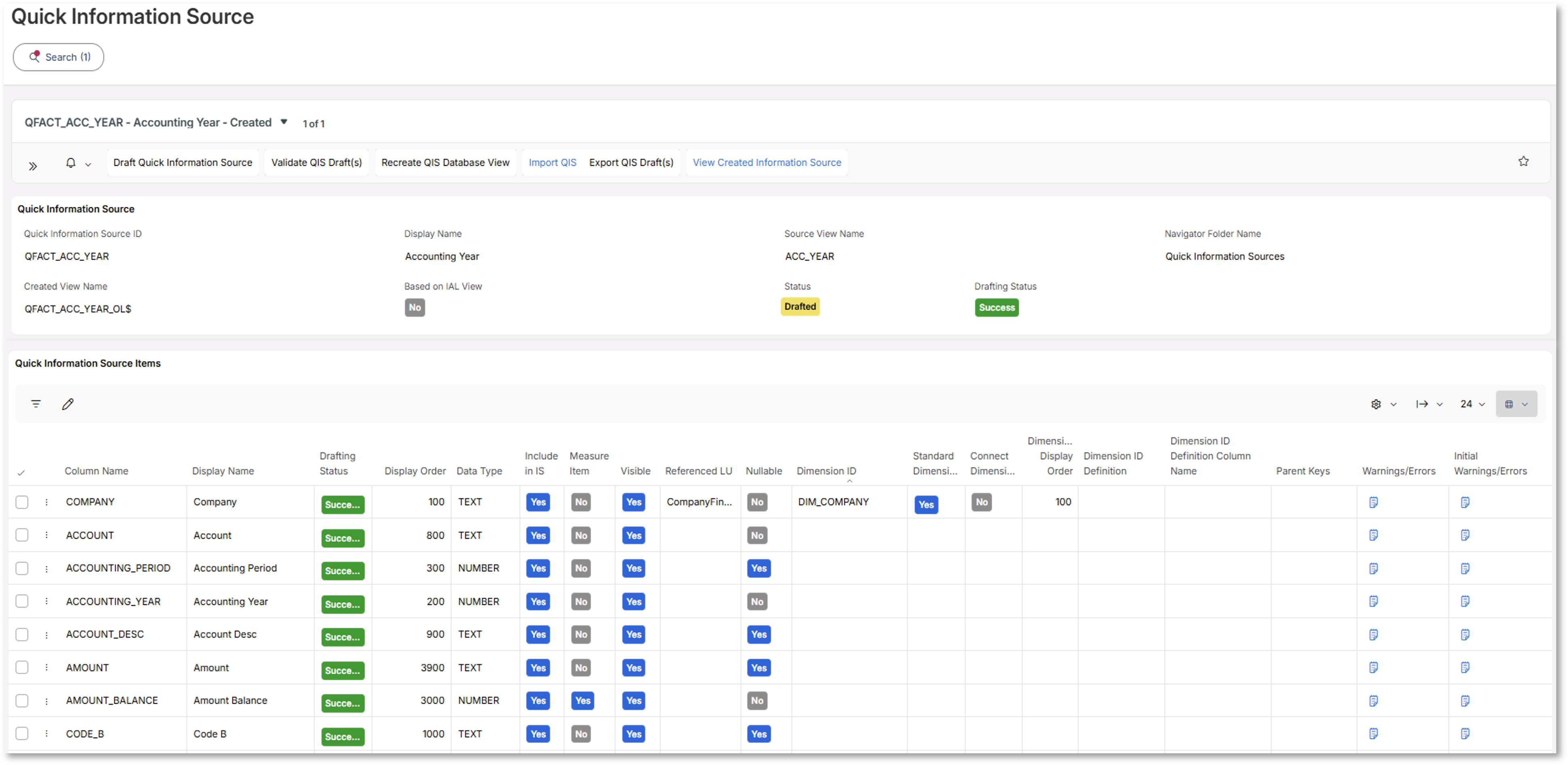Open the column settings gear icon
This screenshot has height=765, width=1568.
1376,404
